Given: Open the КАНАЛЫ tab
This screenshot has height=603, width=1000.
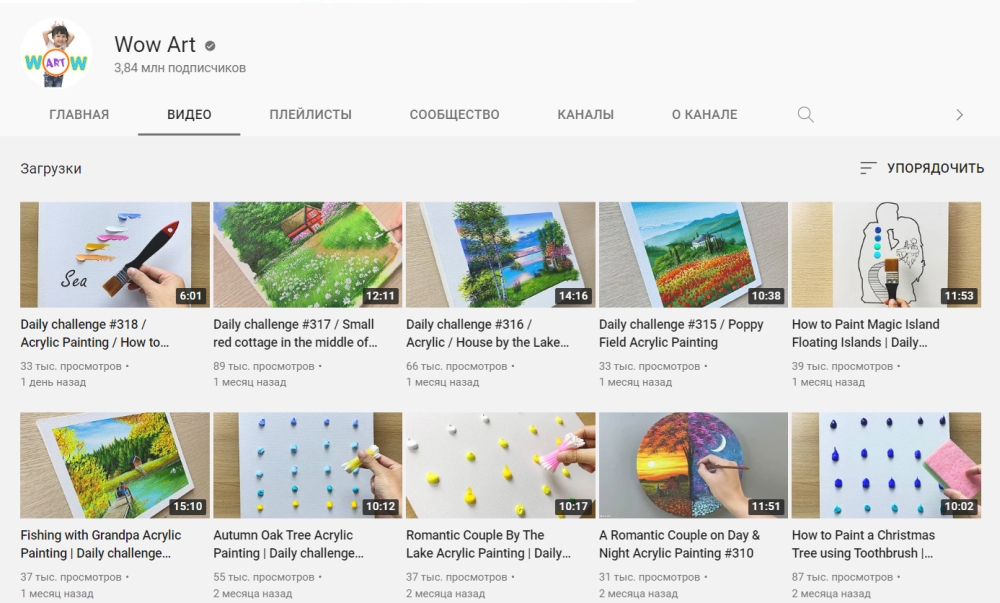Looking at the screenshot, I should pos(585,115).
